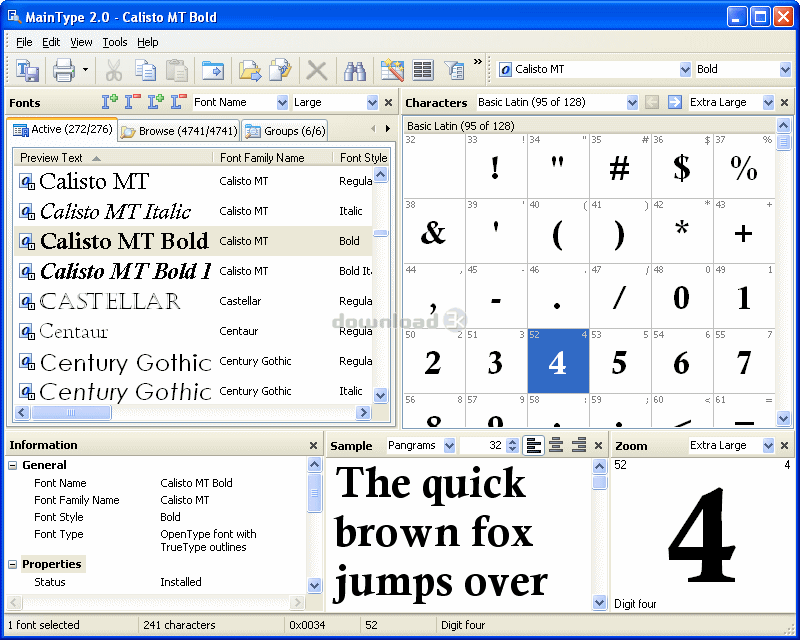Image resolution: width=800 pixels, height=640 pixels.
Task: Click the sample size field showing 32
Action: click(483, 446)
